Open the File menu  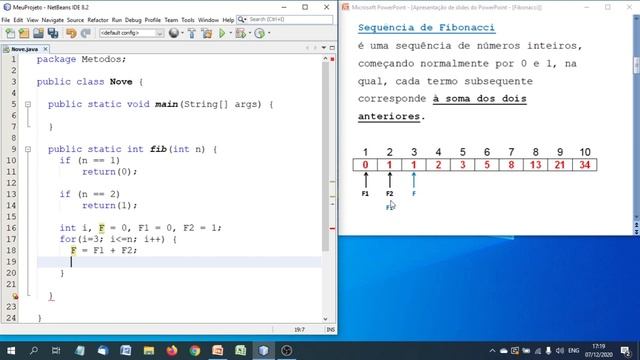tap(6, 20)
